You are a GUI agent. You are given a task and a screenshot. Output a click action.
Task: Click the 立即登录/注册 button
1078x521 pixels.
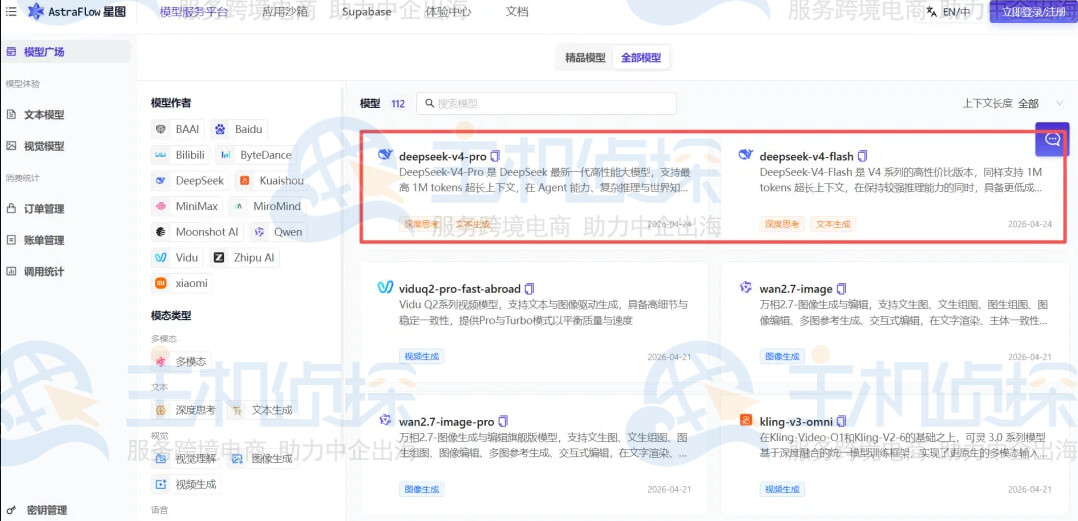(x=1034, y=12)
